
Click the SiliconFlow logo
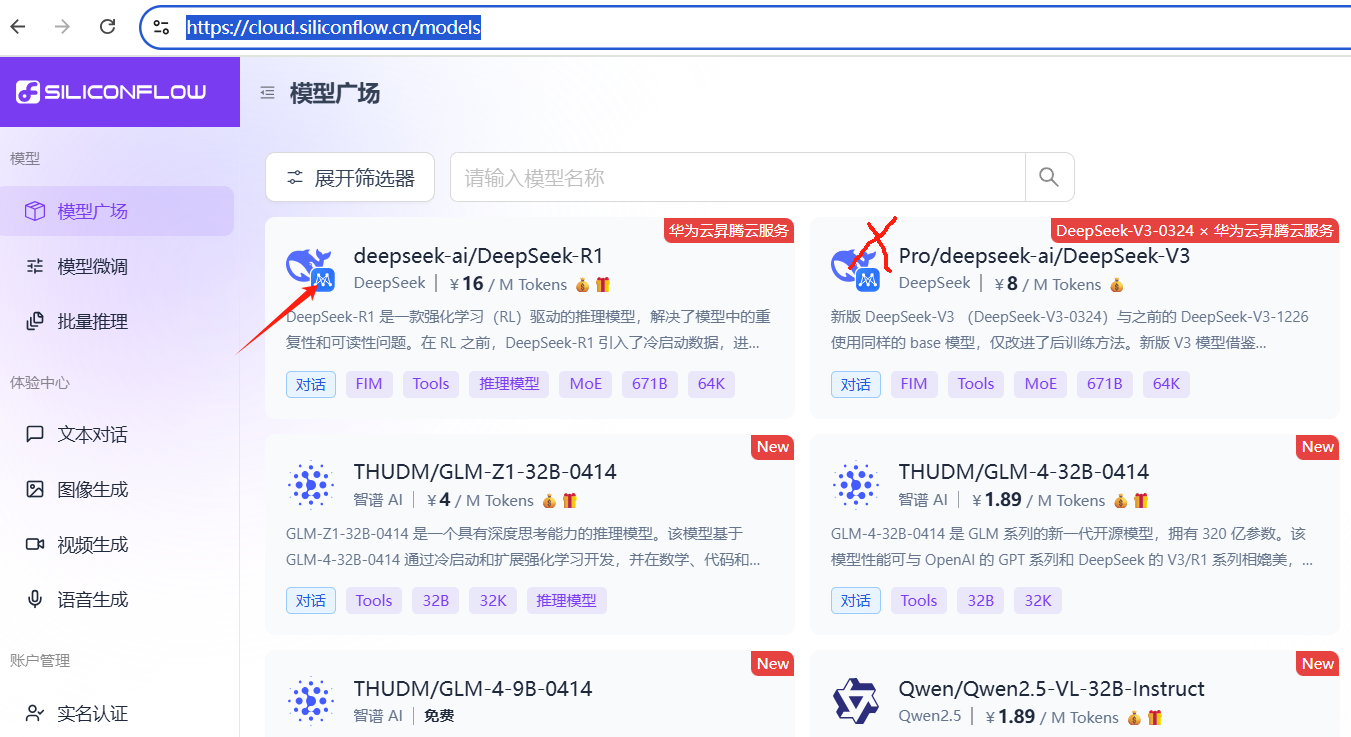point(111,92)
